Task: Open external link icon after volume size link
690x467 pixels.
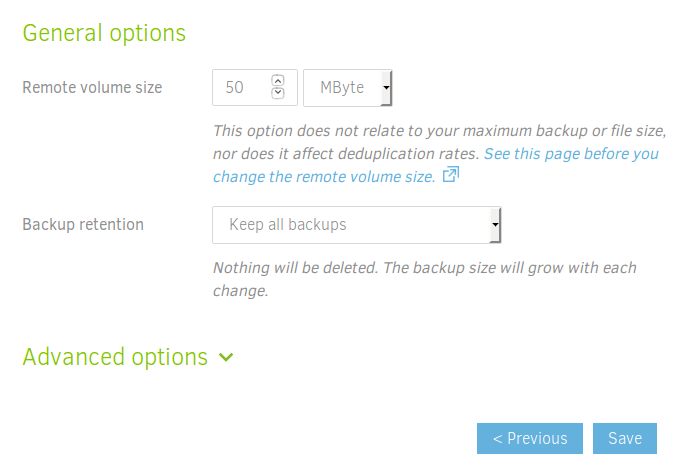Action: coord(451,175)
